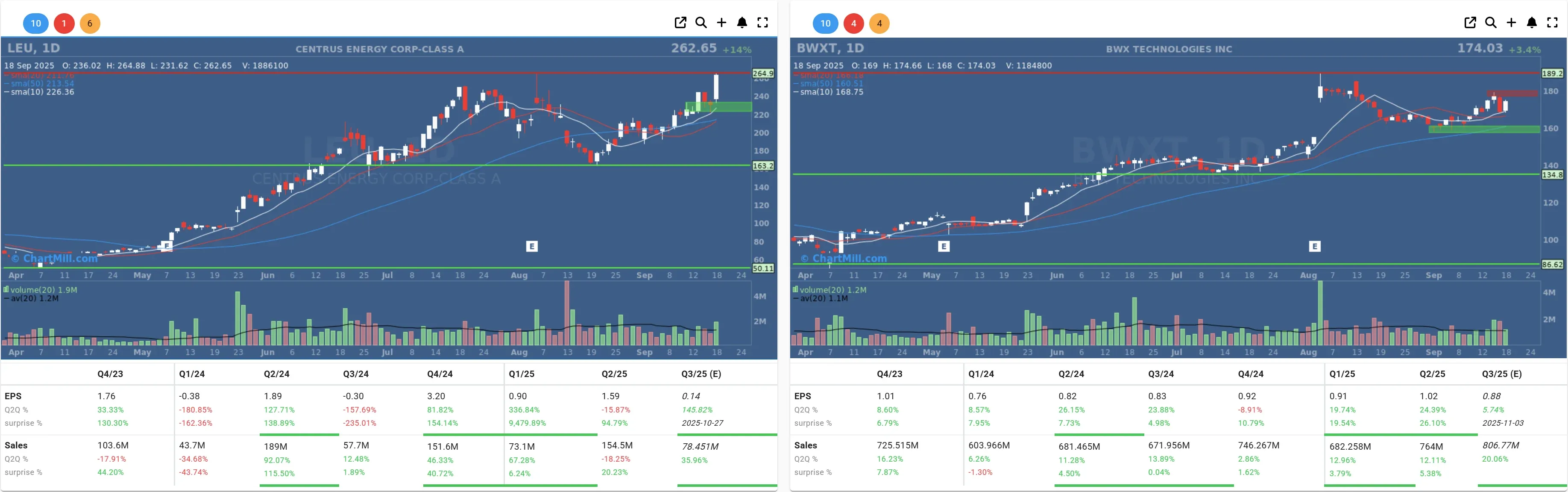
Task: Click the Q4/23 column header in LEU table
Action: click(110, 374)
